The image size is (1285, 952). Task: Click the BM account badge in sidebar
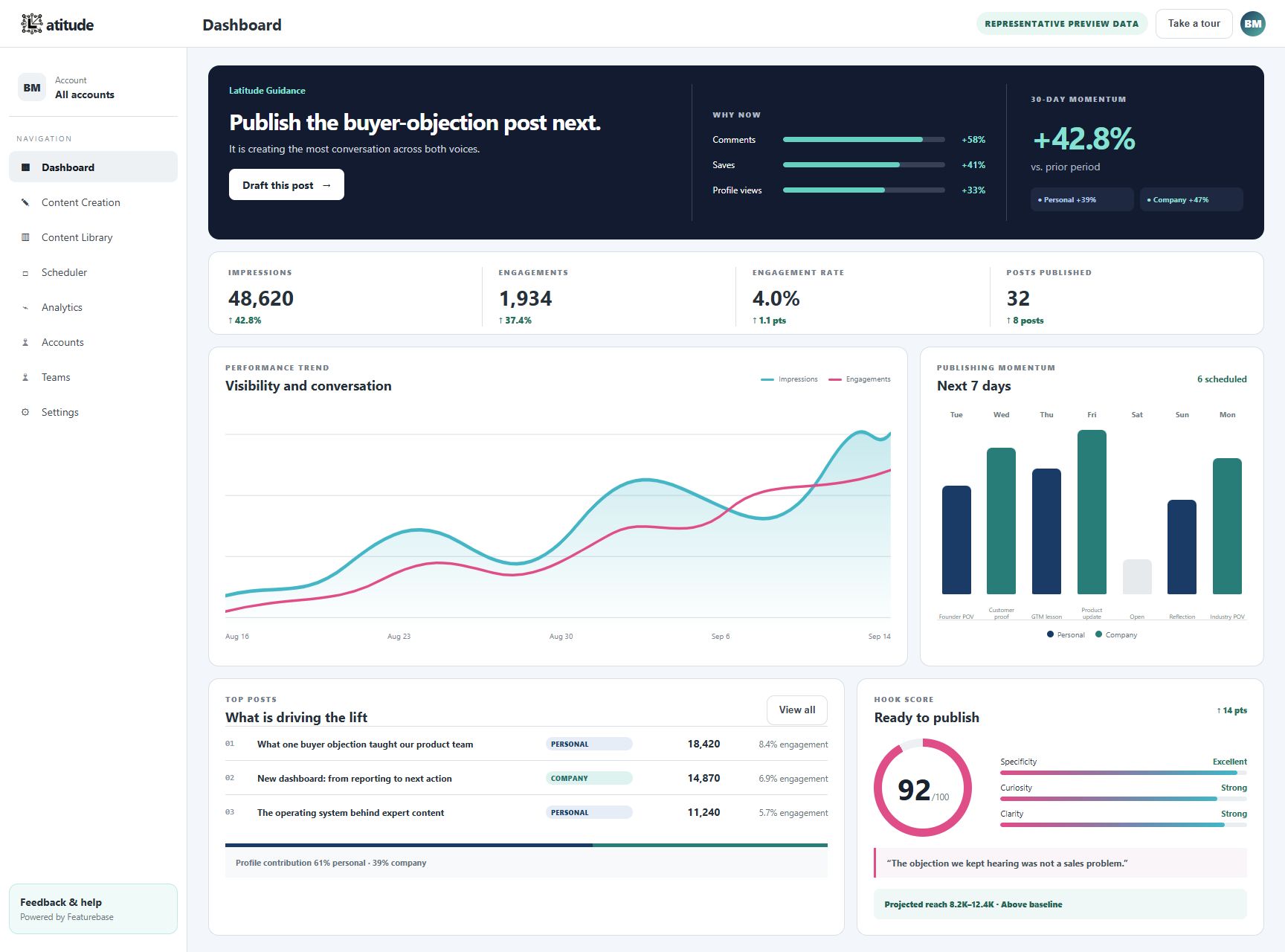point(32,87)
